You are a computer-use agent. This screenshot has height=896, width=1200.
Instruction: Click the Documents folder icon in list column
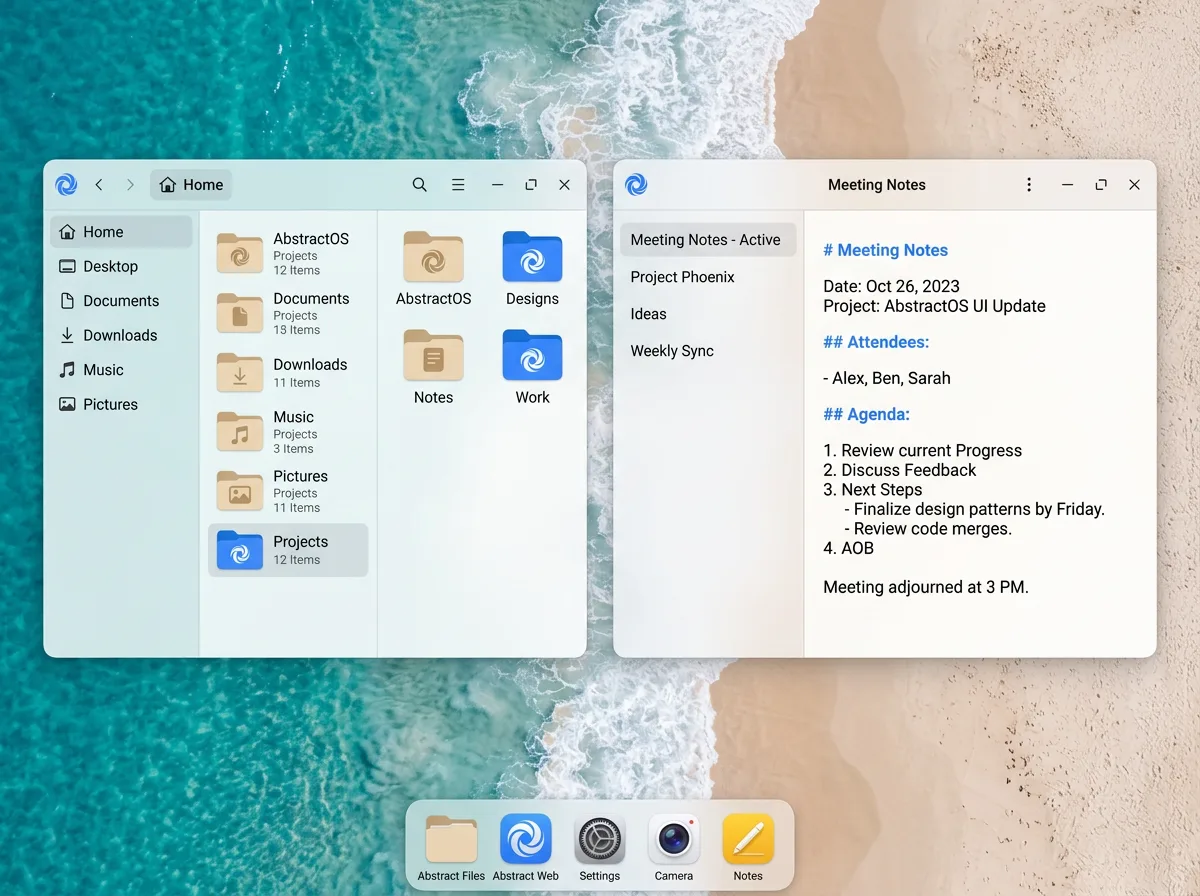point(240,313)
